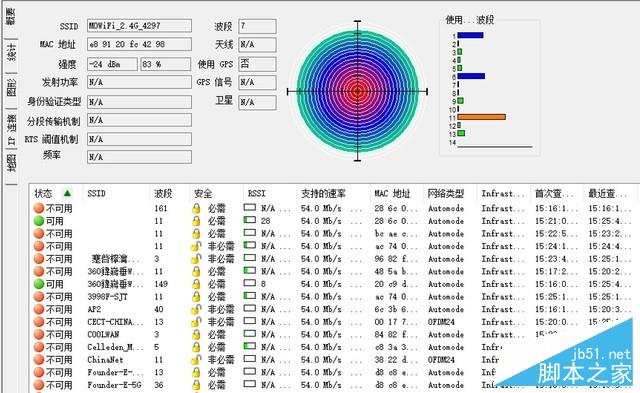Click the open lock icon in CECT-CHINA row
The image size is (640, 393).
(196, 322)
